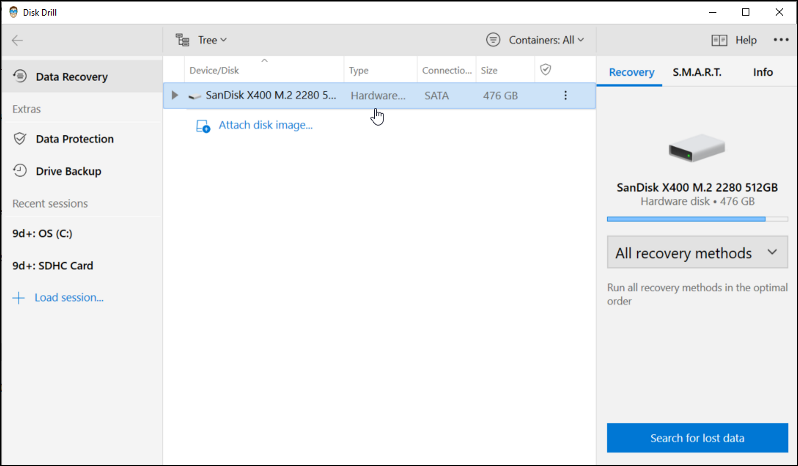Open the Containers: All dropdown
The image size is (798, 466).
coord(546,40)
